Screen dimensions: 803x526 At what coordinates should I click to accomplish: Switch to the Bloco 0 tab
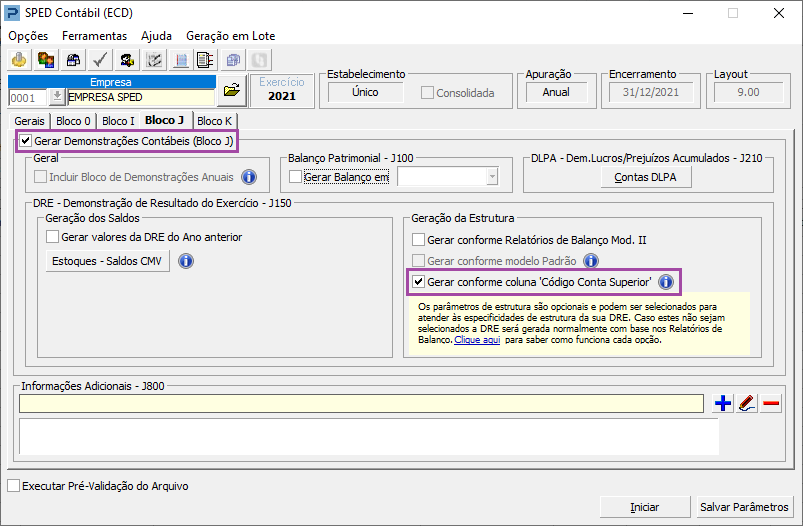pyautogui.click(x=73, y=121)
